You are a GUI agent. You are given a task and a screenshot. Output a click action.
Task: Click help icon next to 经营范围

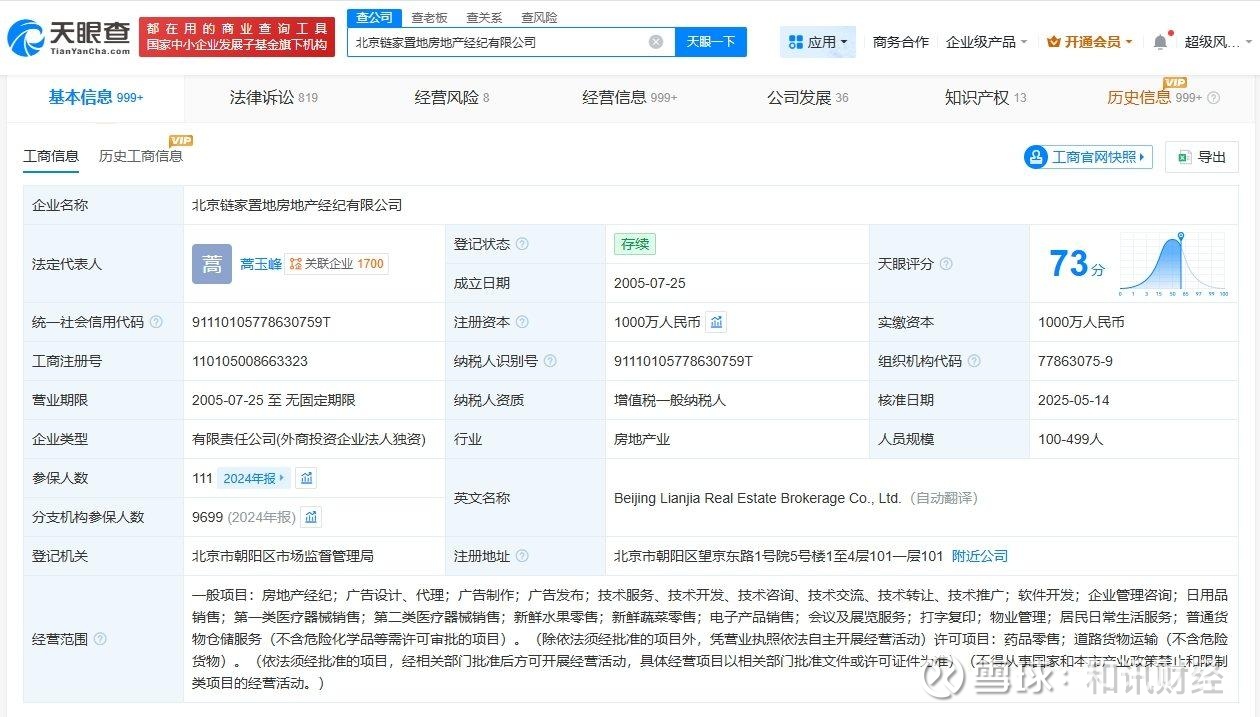100,638
